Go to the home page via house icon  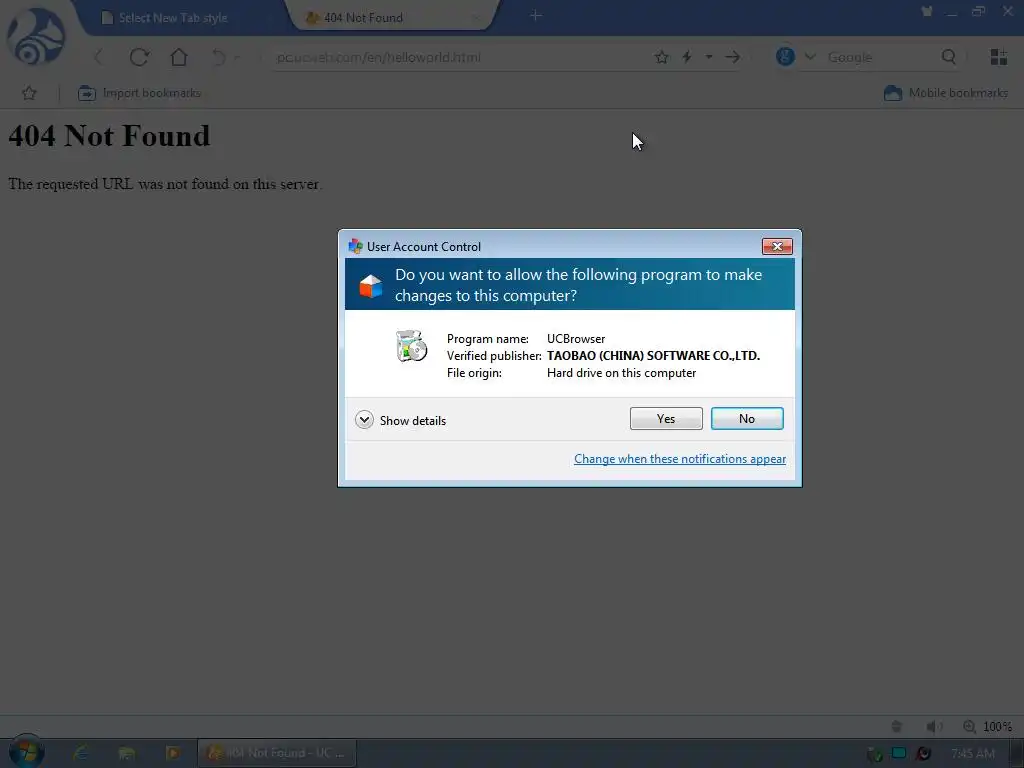pos(178,57)
